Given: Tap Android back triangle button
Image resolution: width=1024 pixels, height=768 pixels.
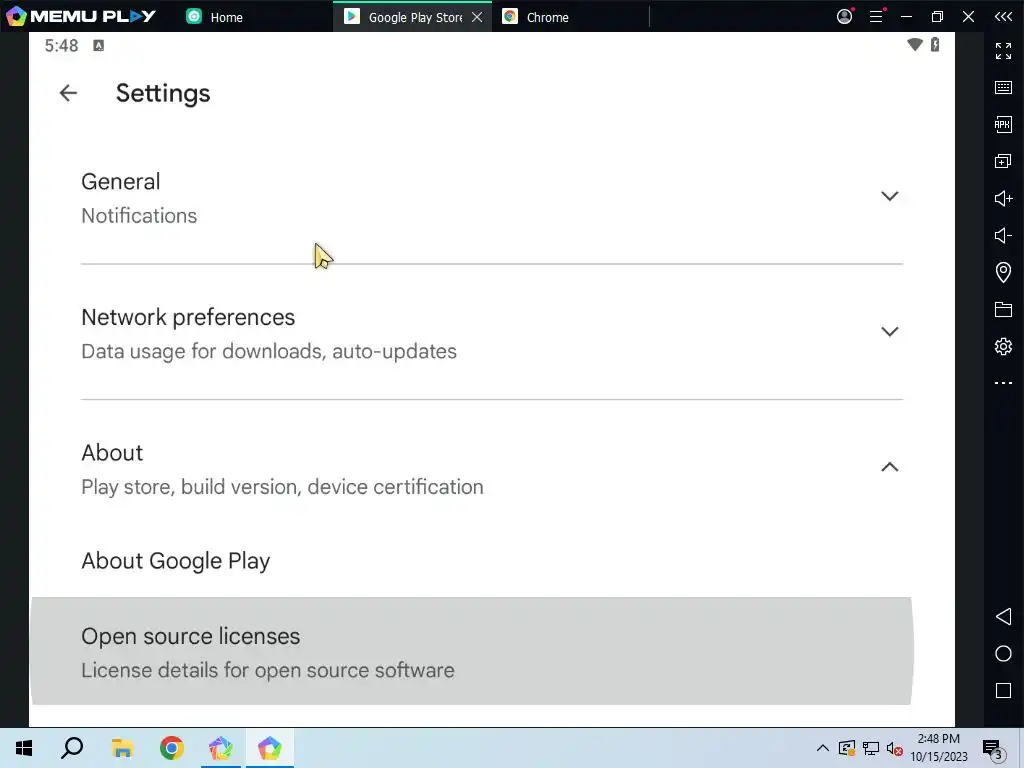Looking at the screenshot, I should (1003, 616).
